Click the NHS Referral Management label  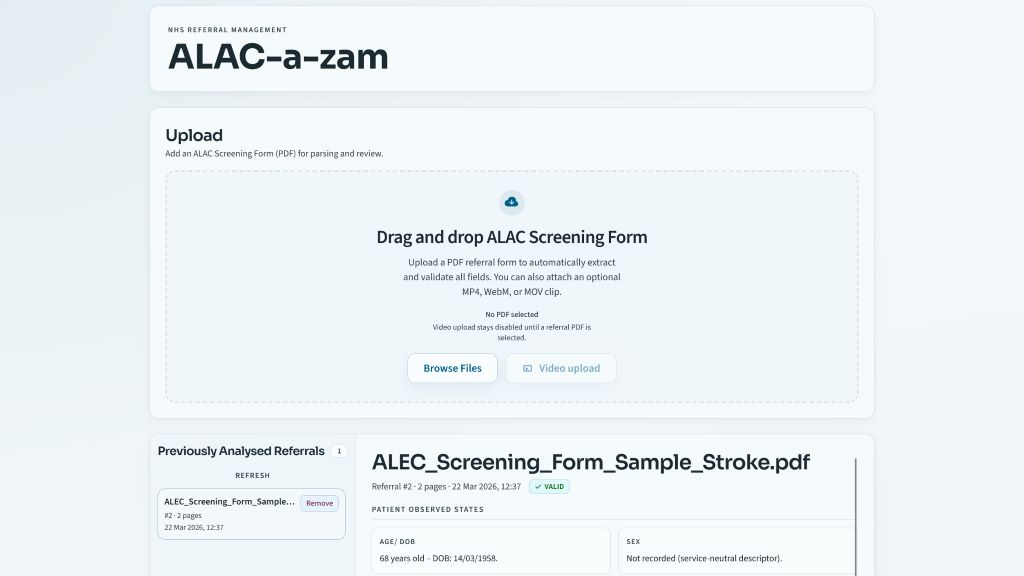(x=227, y=30)
